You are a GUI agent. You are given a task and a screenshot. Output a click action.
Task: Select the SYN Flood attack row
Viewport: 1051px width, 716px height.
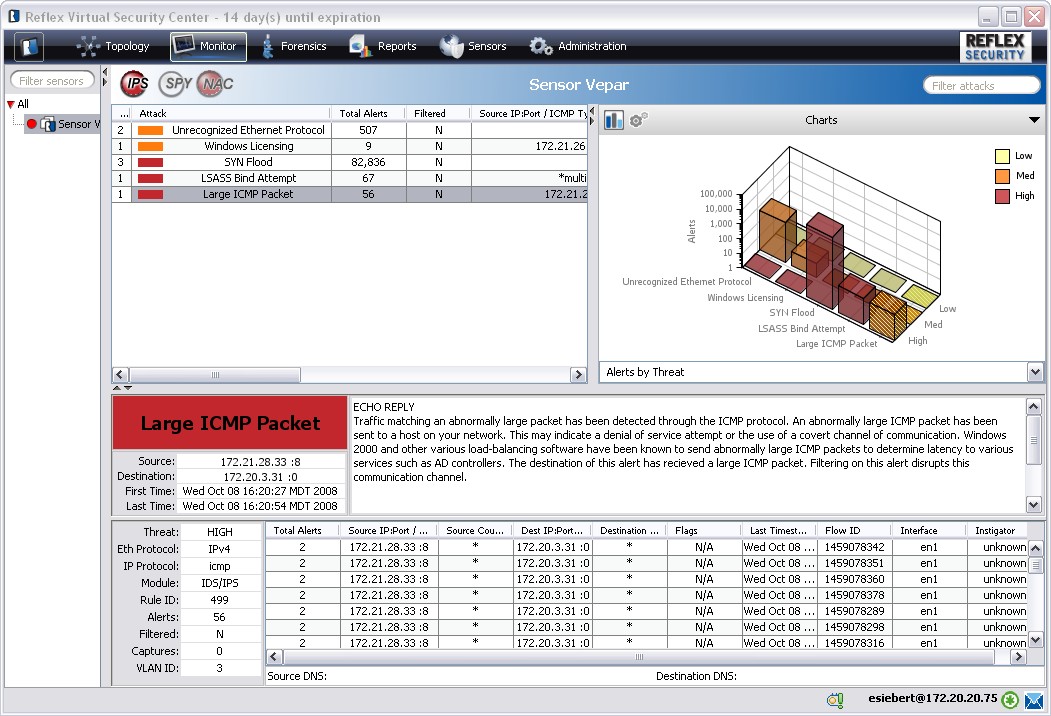click(246, 162)
